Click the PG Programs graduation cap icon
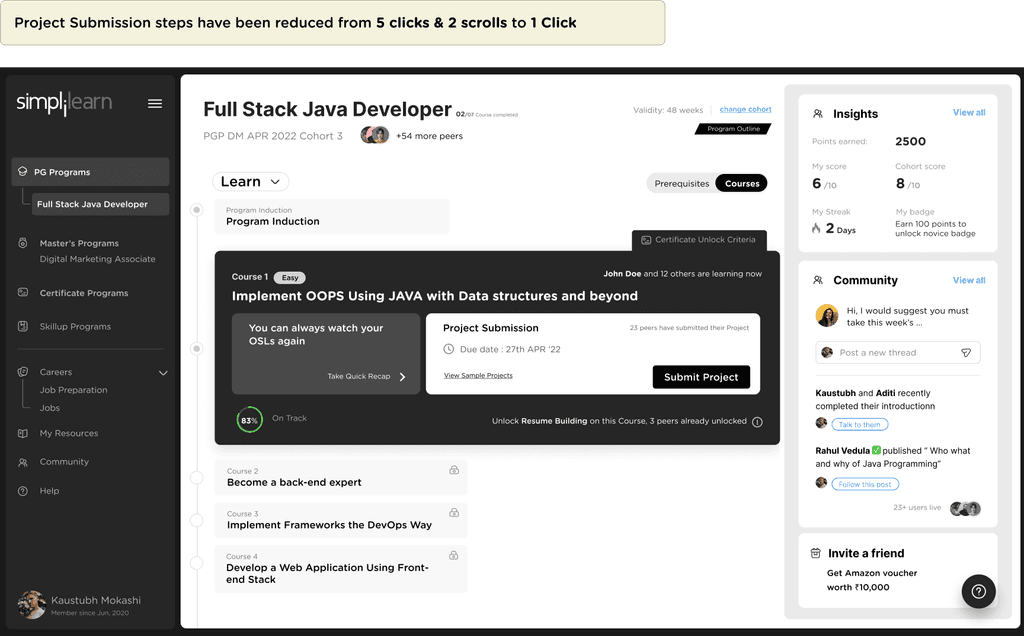Image resolution: width=1024 pixels, height=636 pixels. point(22,172)
